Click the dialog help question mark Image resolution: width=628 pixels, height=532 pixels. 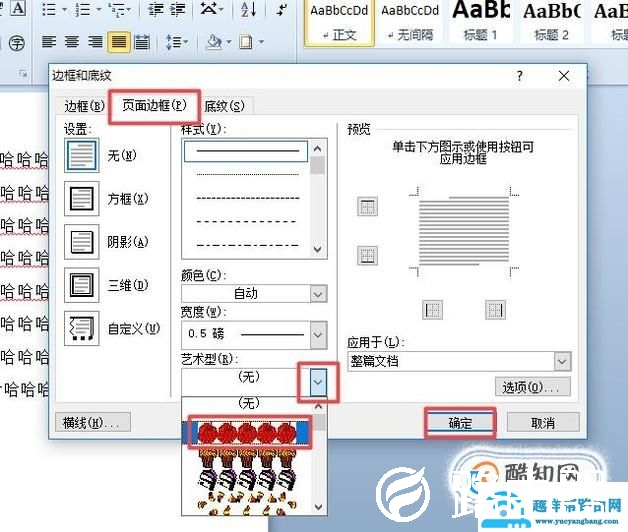coord(519,76)
